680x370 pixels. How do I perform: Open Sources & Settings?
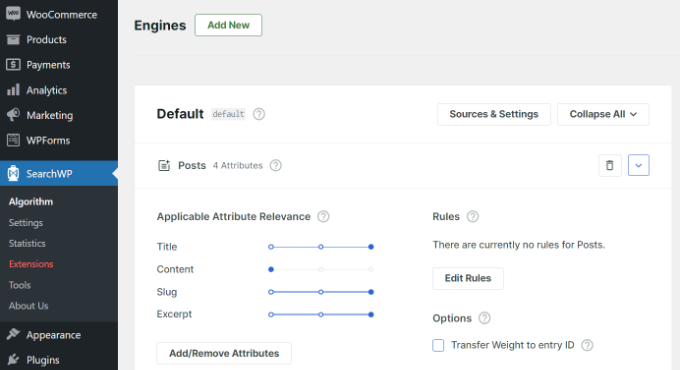[494, 114]
